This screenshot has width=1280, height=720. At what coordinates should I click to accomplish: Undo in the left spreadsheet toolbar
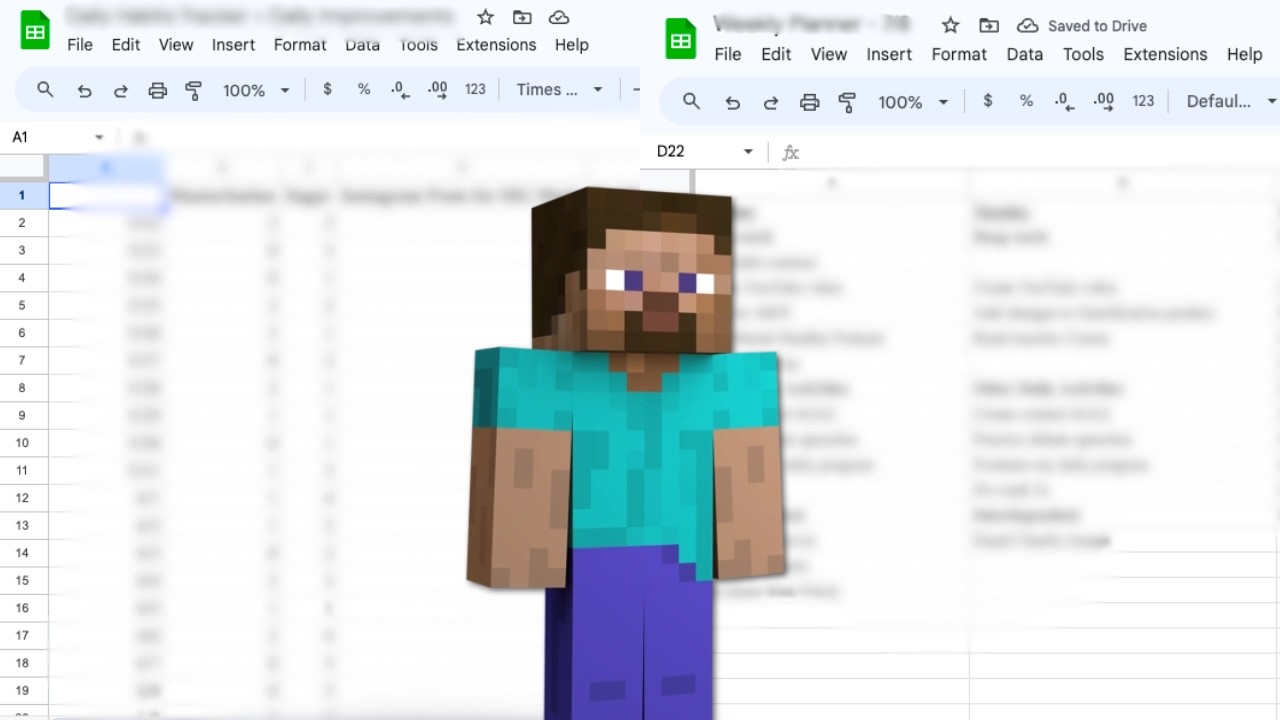point(84,90)
